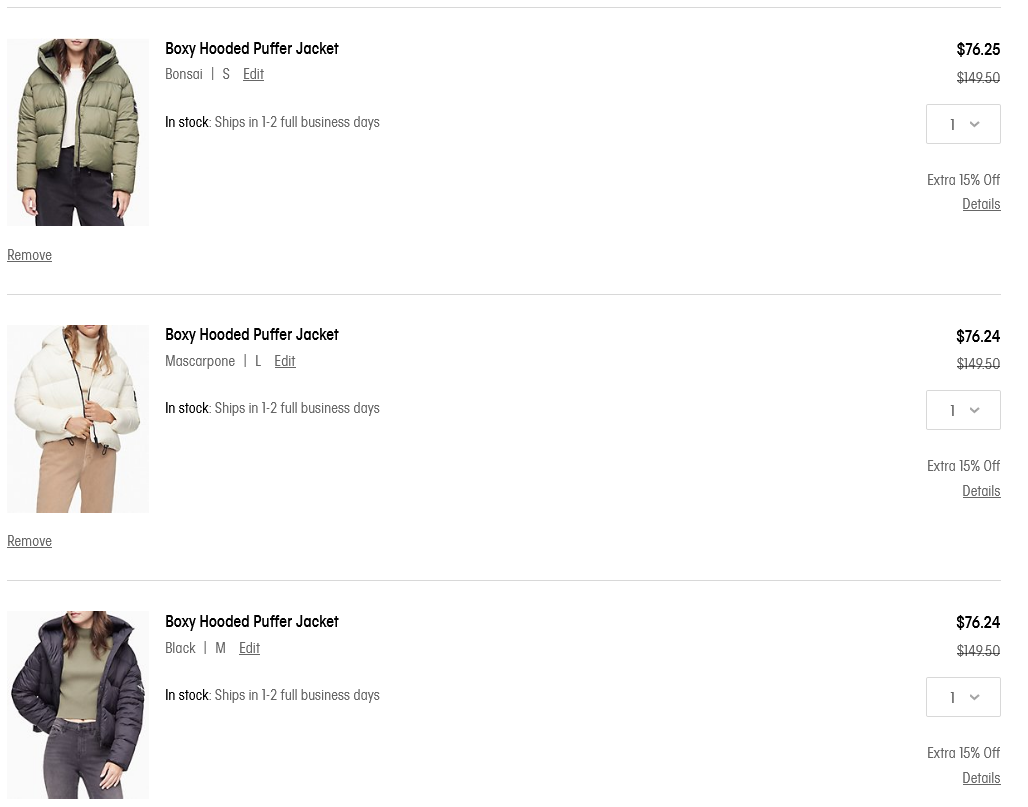The image size is (1028, 807).
Task: Open the Black jacket thumbnail
Action: coord(78,705)
